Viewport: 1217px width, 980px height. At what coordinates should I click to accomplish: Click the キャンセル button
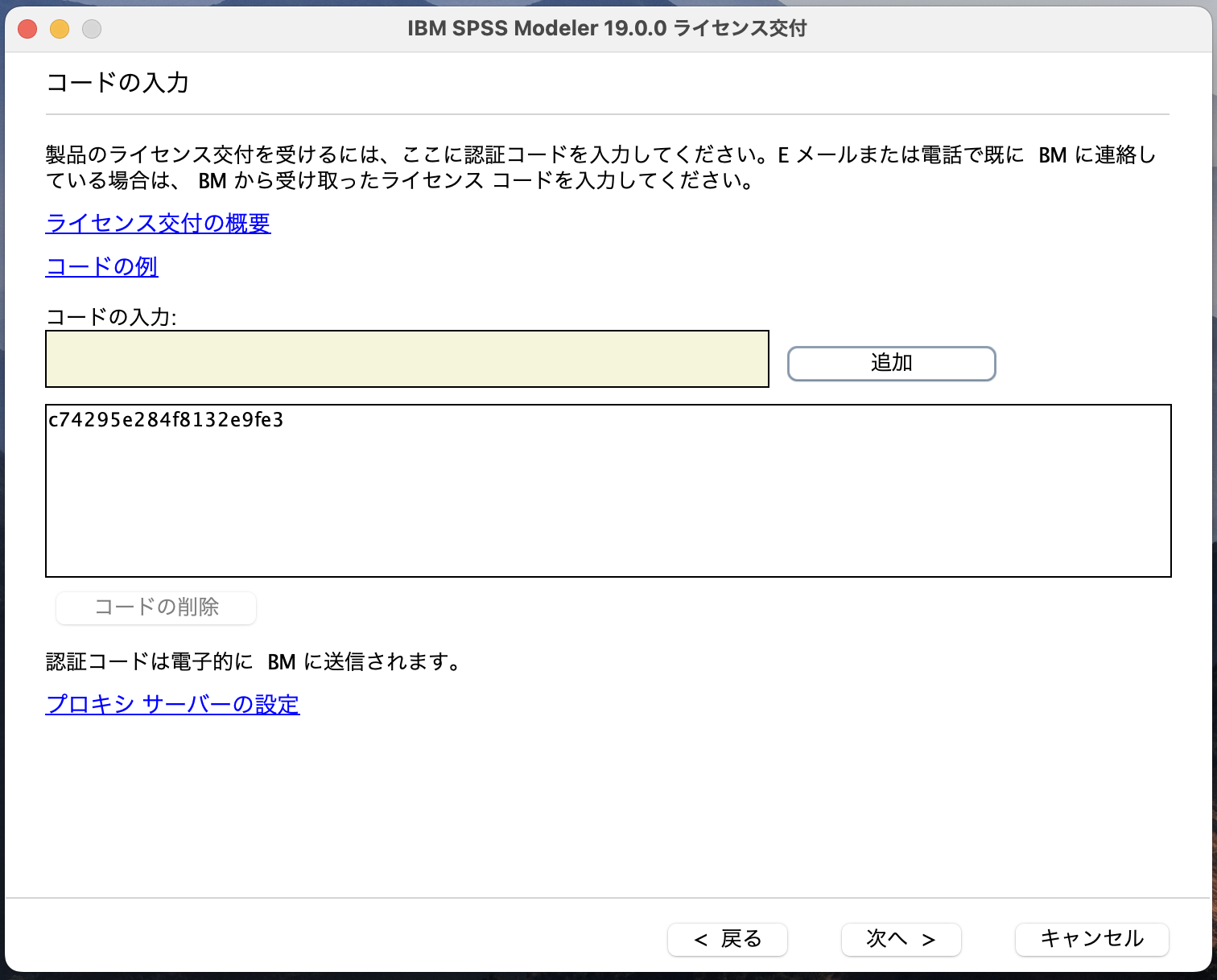coord(1092,939)
